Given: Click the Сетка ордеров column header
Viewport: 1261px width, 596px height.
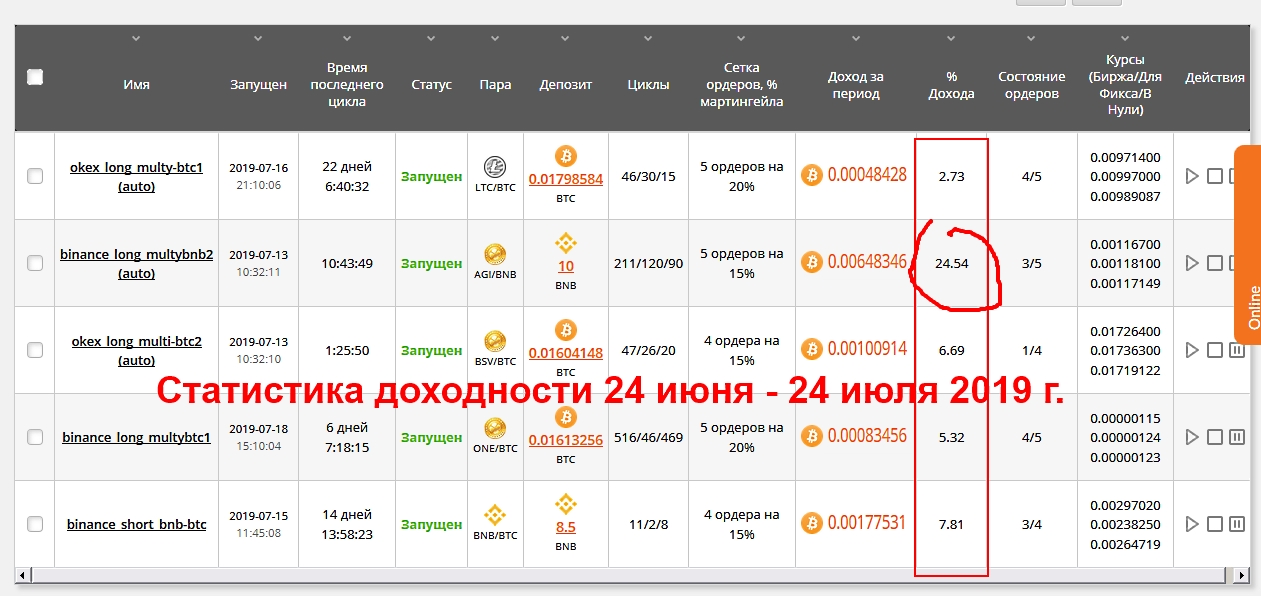Looking at the screenshot, I should coord(741,85).
